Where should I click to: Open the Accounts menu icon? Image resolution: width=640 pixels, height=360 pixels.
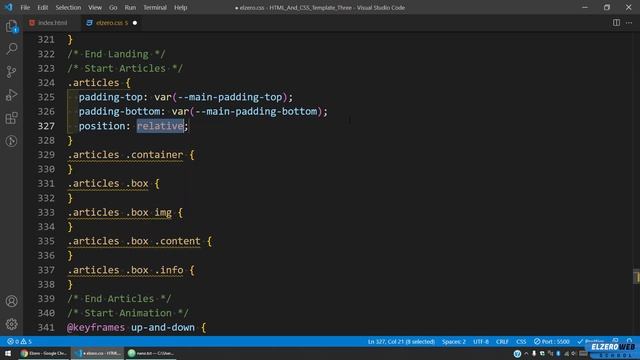11,301
